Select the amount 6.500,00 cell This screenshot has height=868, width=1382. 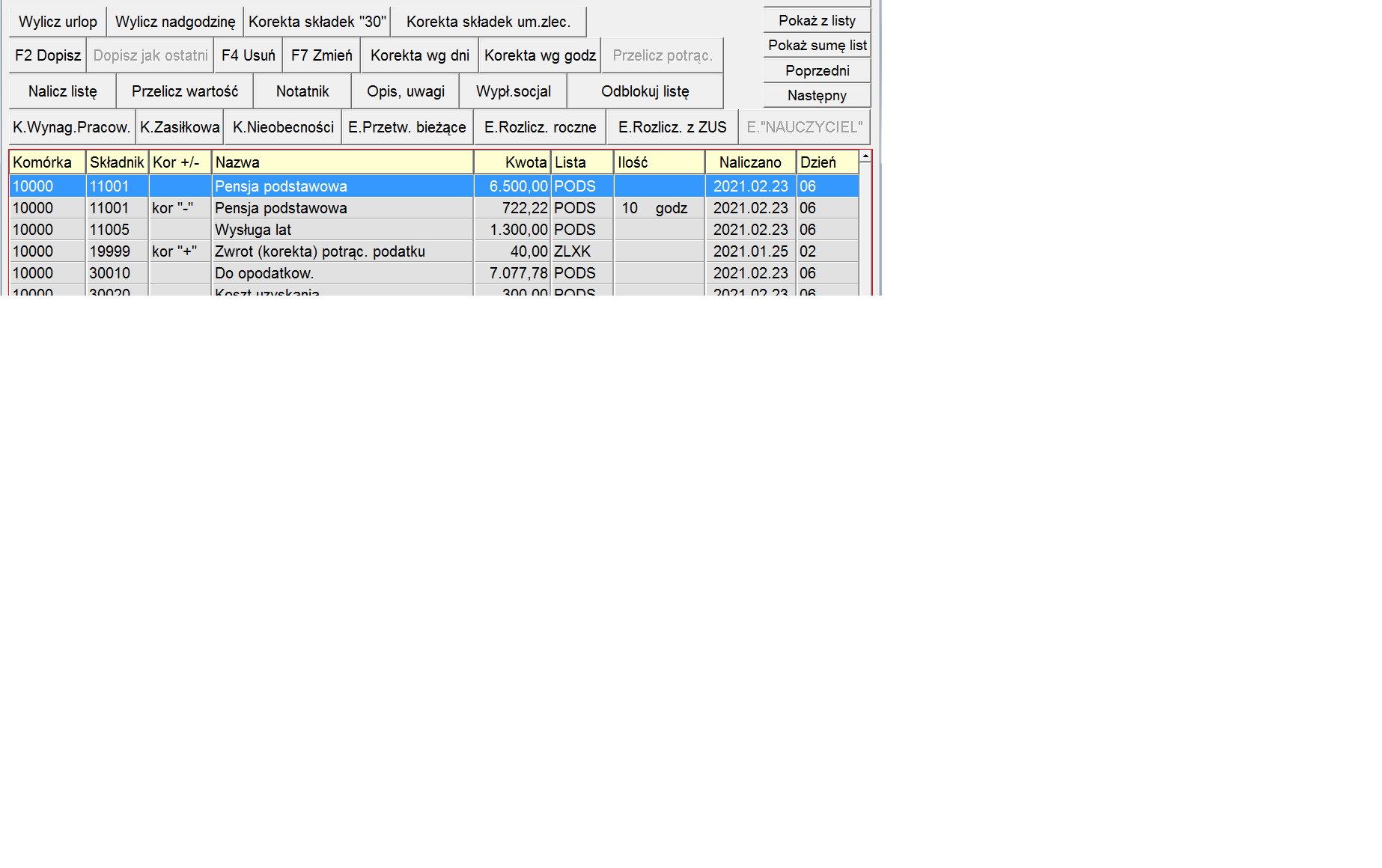tap(512, 186)
